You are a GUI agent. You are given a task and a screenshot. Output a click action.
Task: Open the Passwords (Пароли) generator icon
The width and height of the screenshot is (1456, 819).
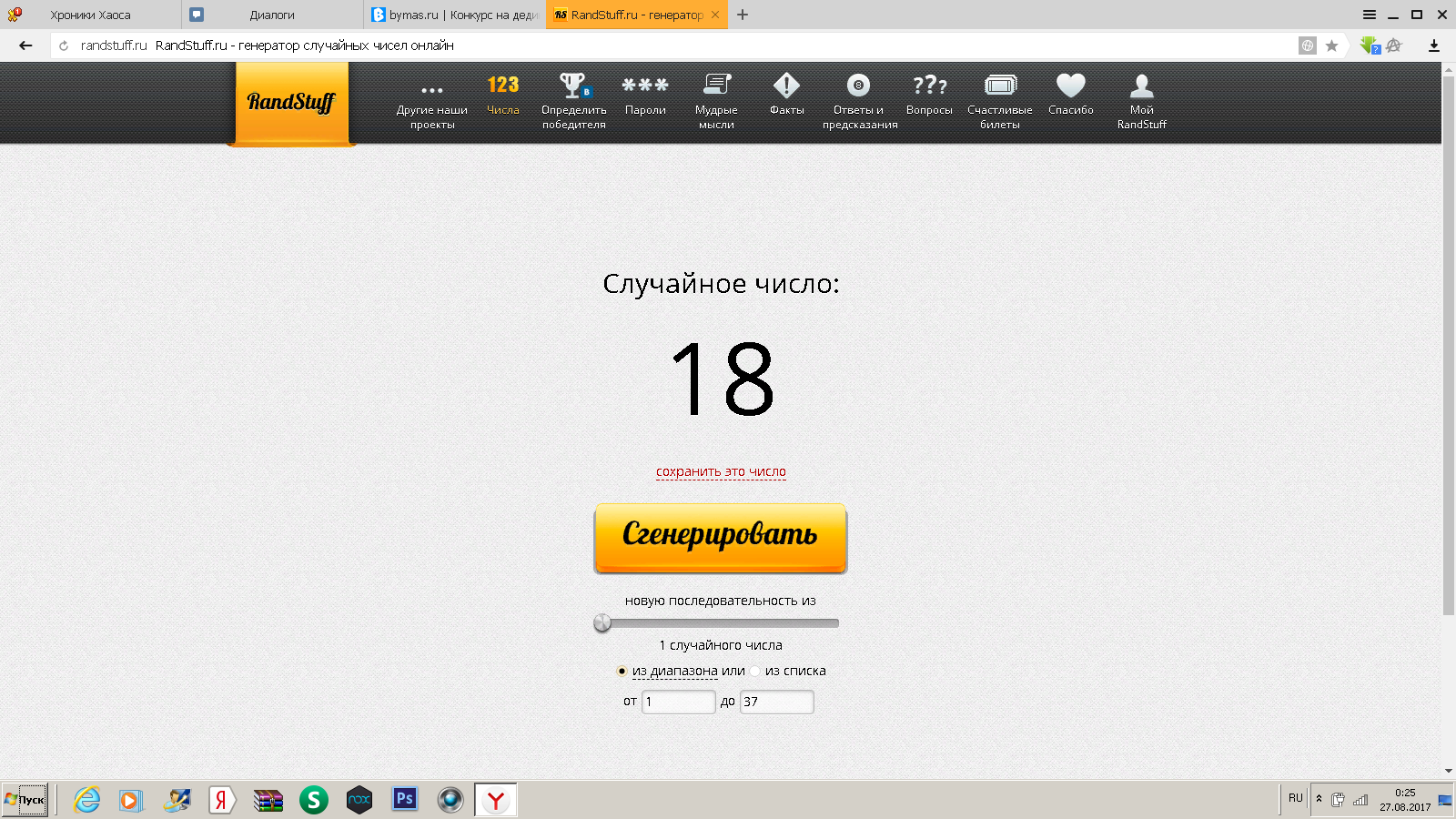(x=645, y=86)
